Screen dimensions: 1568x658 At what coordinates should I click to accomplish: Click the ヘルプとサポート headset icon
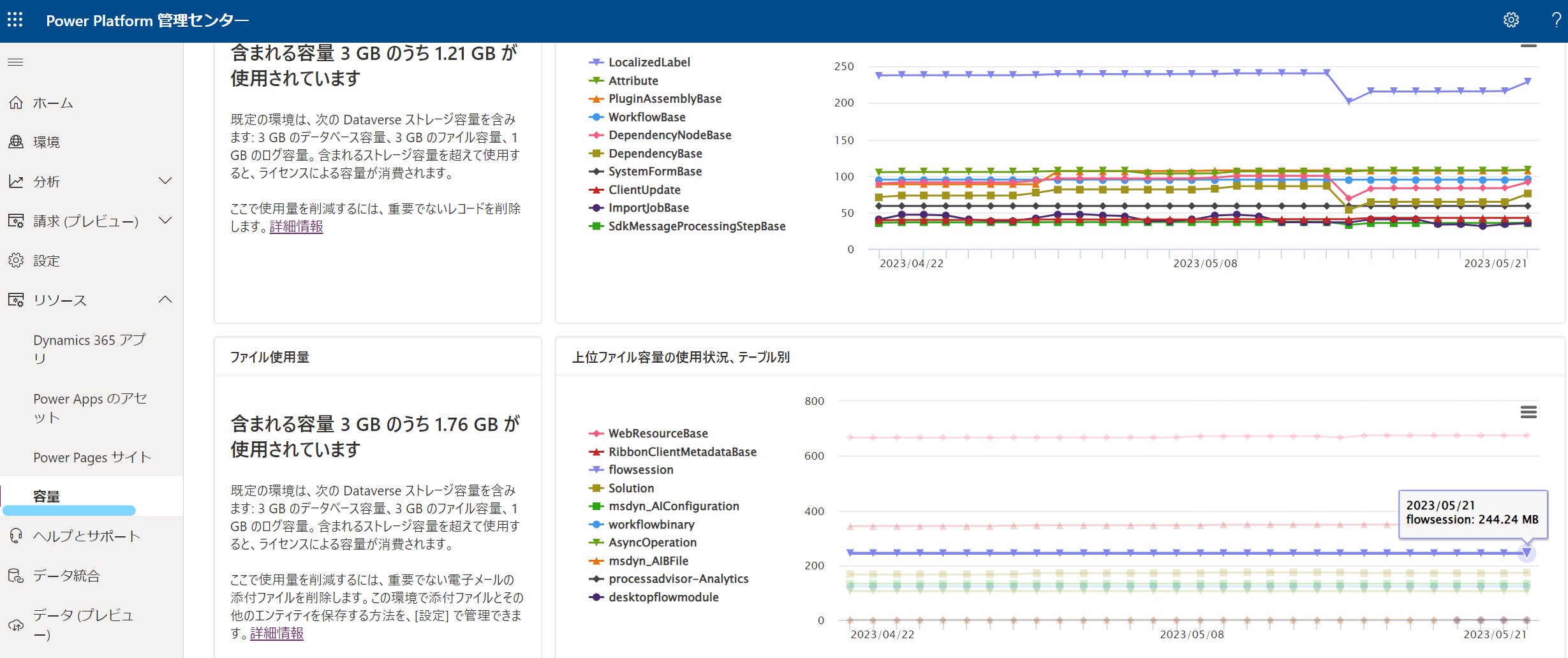pos(16,536)
